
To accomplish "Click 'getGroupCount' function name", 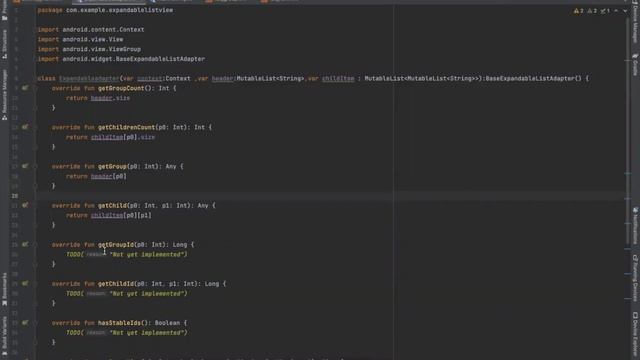I will click(121, 88).
